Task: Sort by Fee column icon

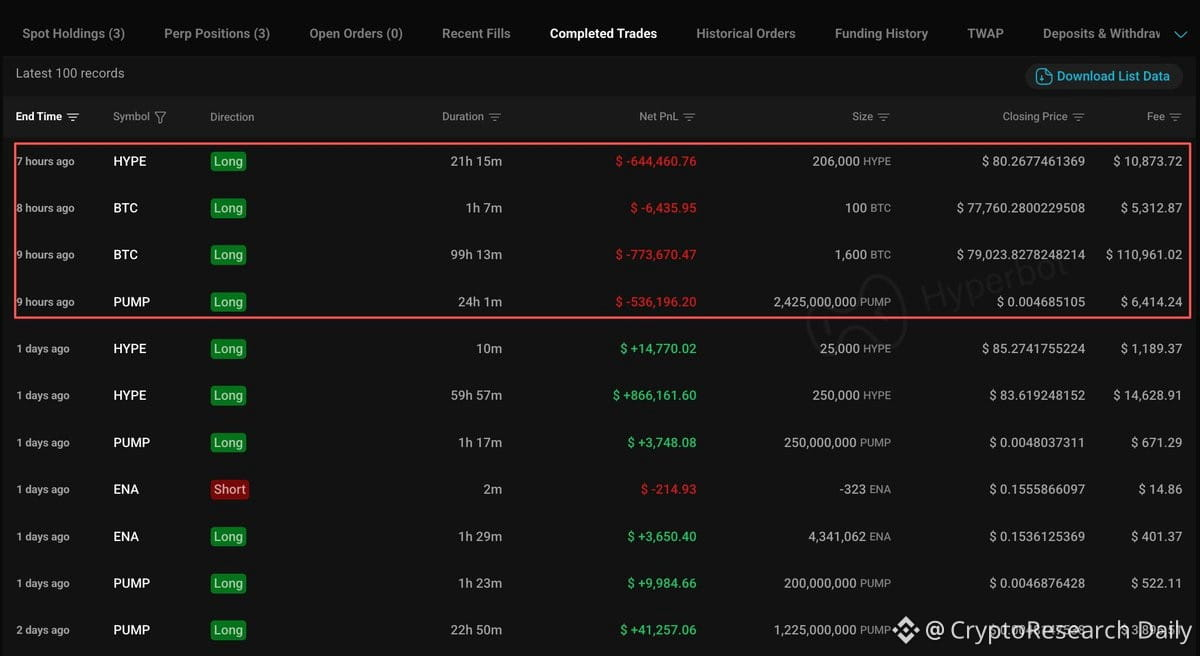Action: pos(1175,117)
